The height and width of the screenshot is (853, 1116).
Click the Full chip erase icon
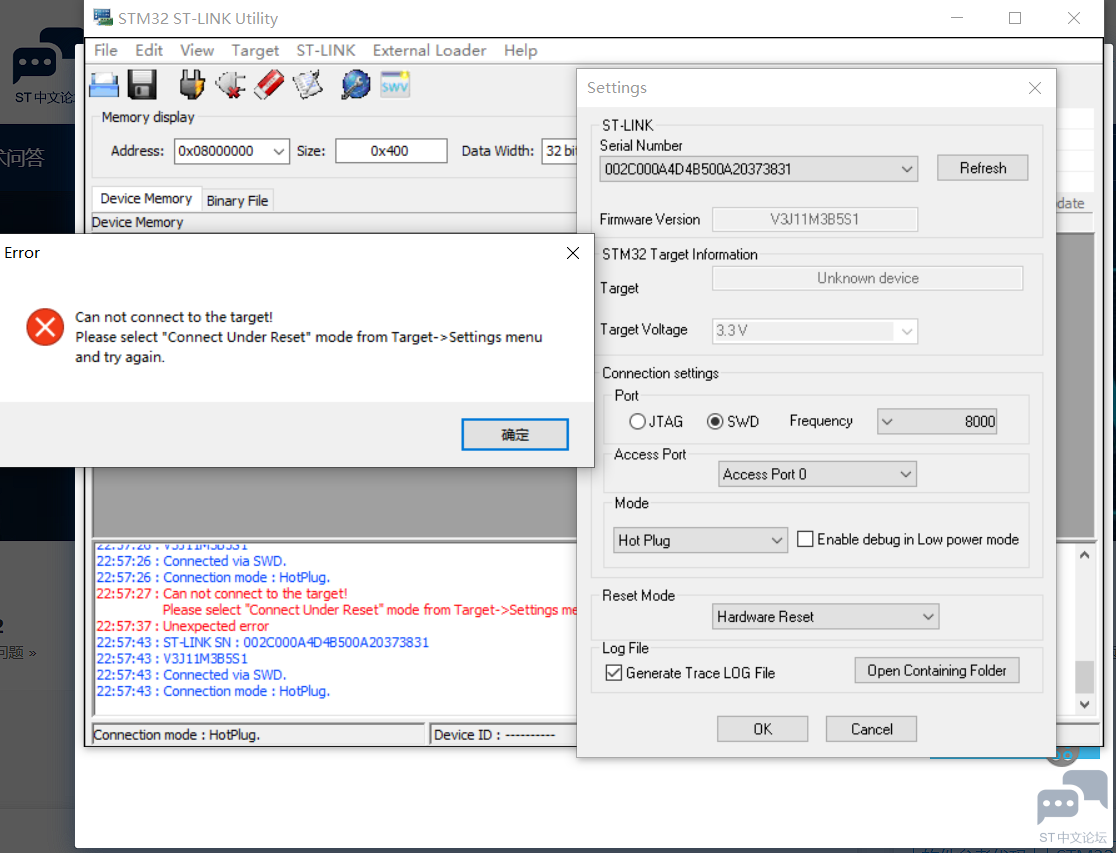click(269, 85)
